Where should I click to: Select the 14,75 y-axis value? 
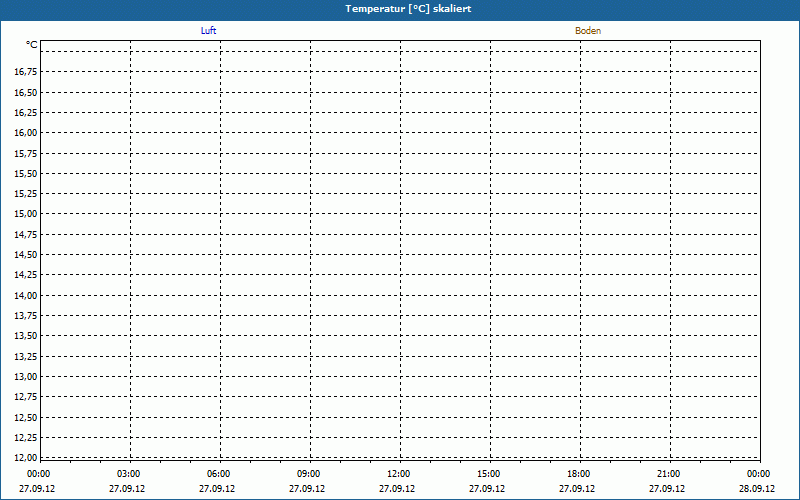click(x=26, y=234)
